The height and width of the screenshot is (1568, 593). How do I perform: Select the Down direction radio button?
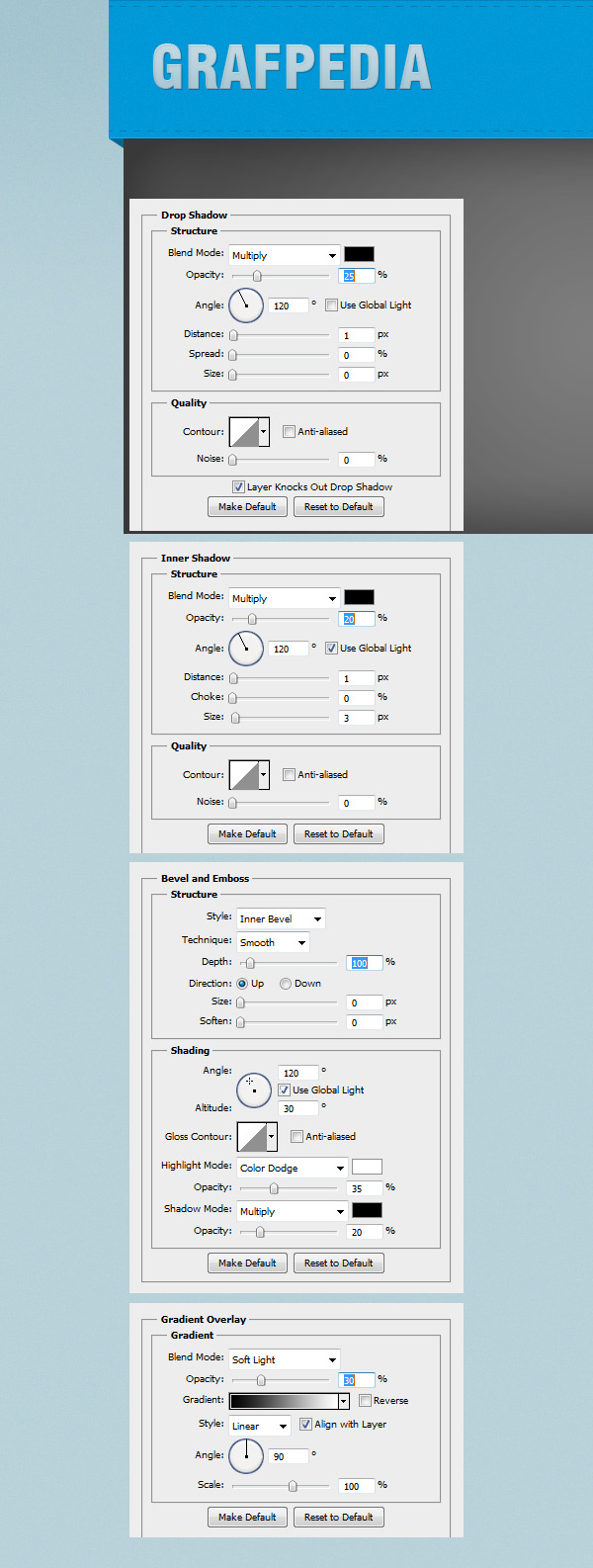(286, 984)
